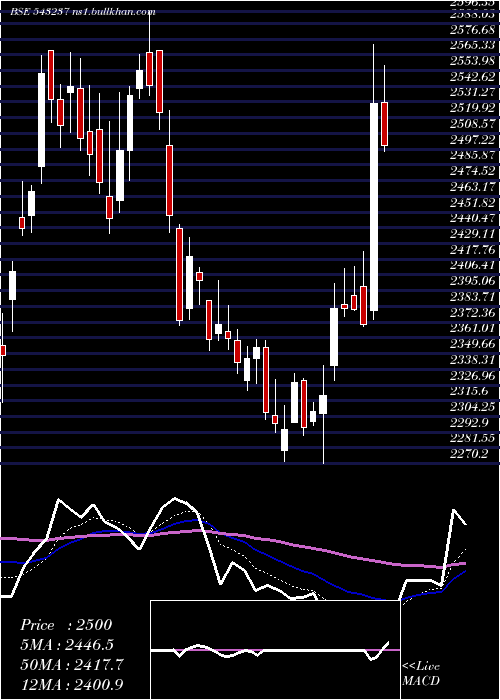
Task: Click the last red candlestick on the chart
Action: click(384, 124)
